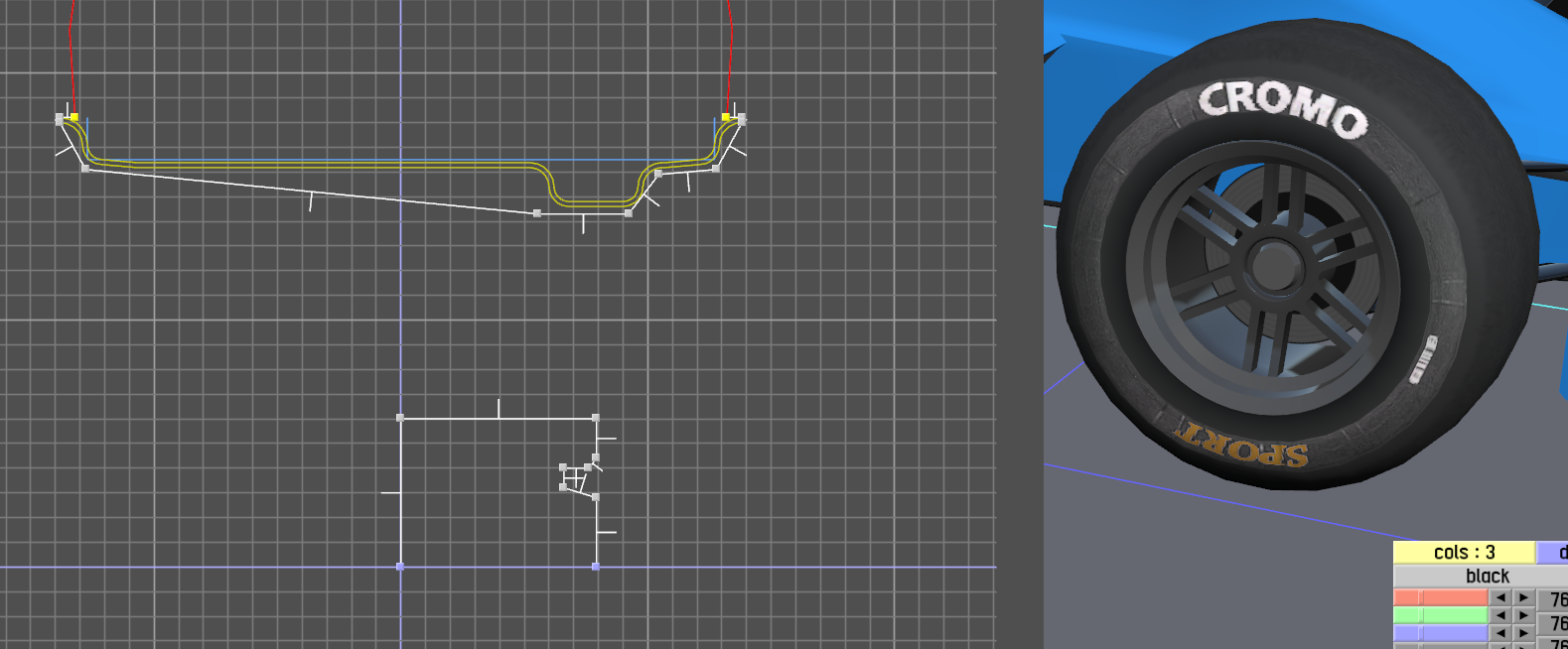Adjust the blue colour slider
This screenshot has height=649, width=1568.
pyautogui.click(x=1440, y=633)
